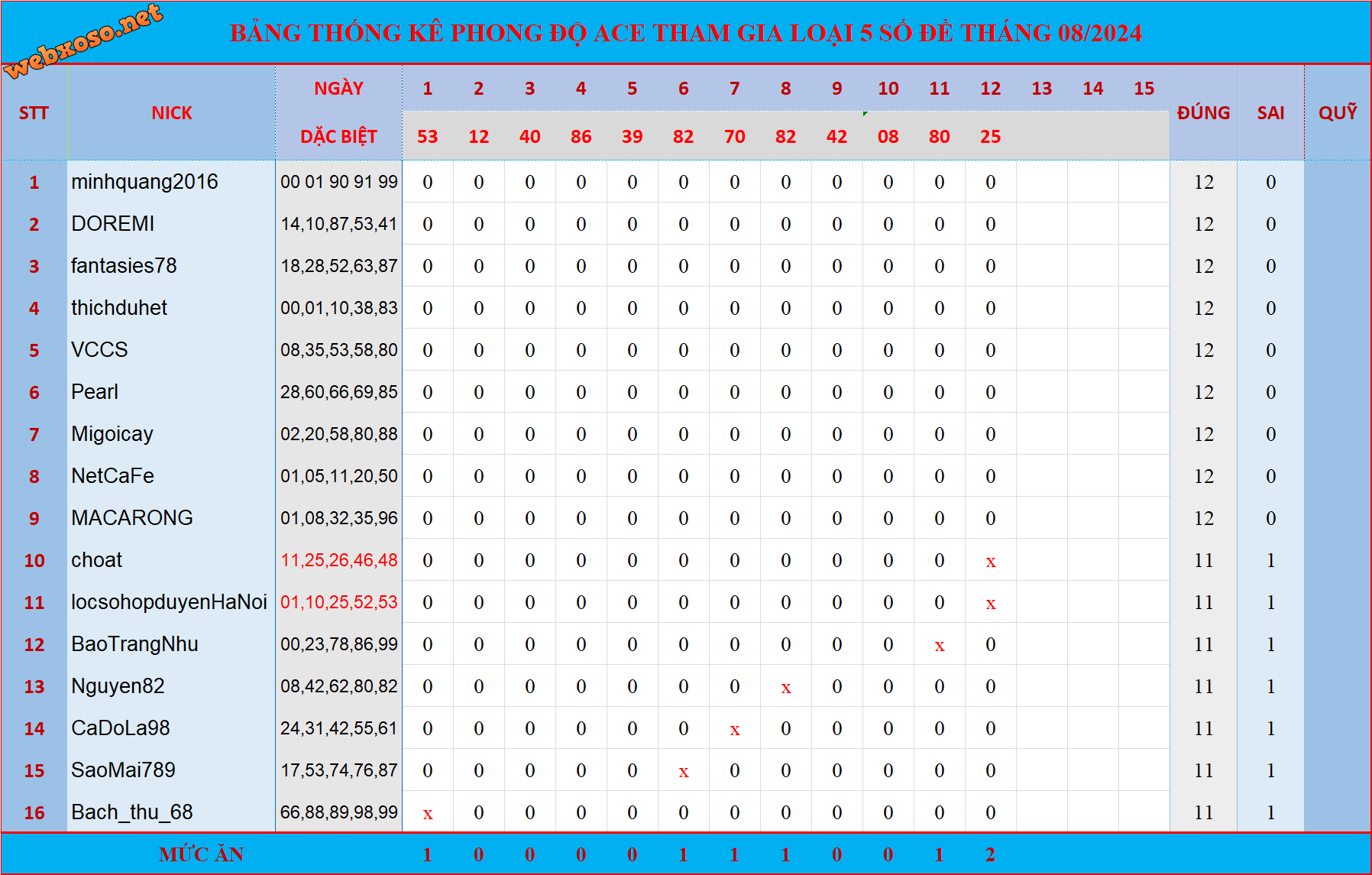1372x875 pixels.
Task: Select nick CaDoLa98
Action: tap(121, 728)
